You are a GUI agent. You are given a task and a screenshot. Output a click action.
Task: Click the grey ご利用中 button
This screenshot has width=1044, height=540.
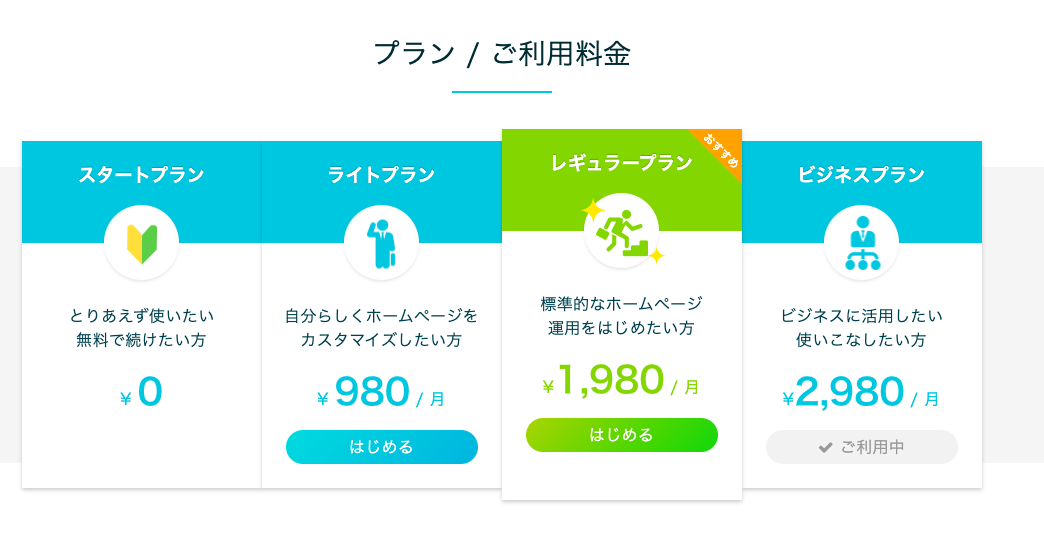[862, 447]
